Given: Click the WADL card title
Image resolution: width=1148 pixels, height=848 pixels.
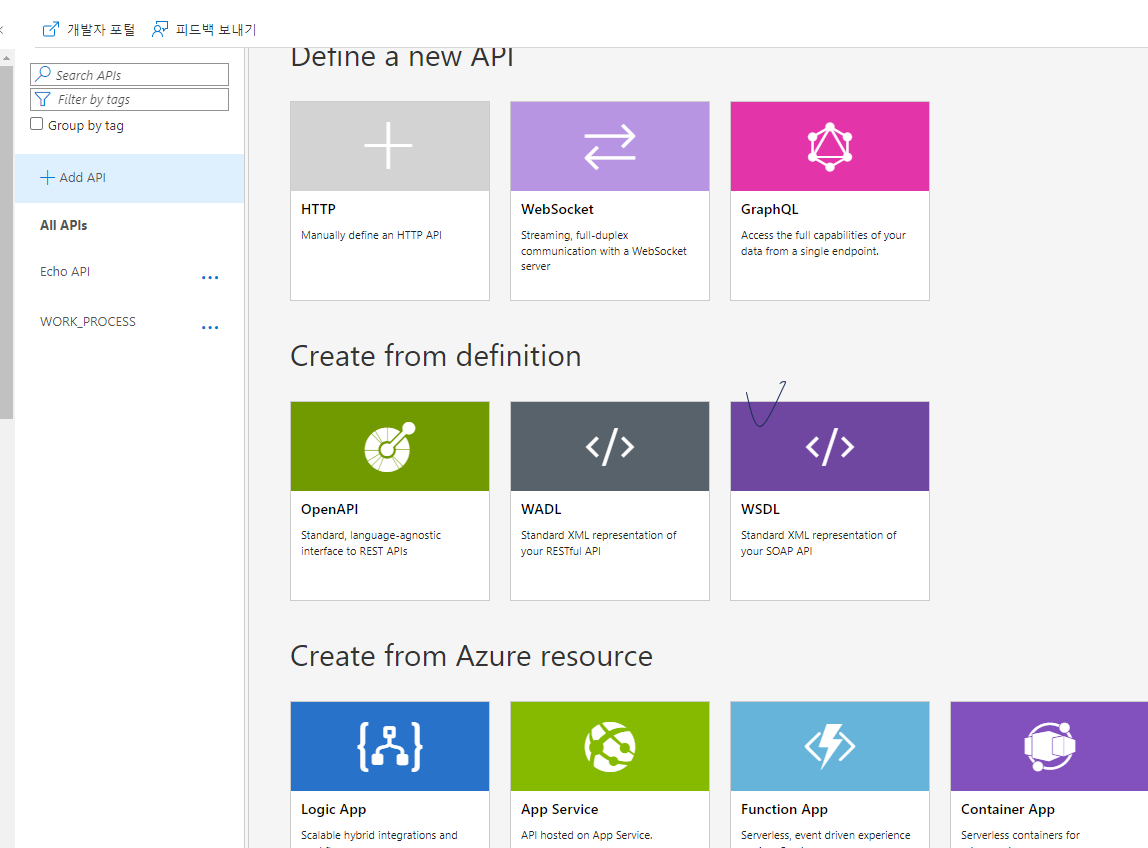Looking at the screenshot, I should click(541, 510).
